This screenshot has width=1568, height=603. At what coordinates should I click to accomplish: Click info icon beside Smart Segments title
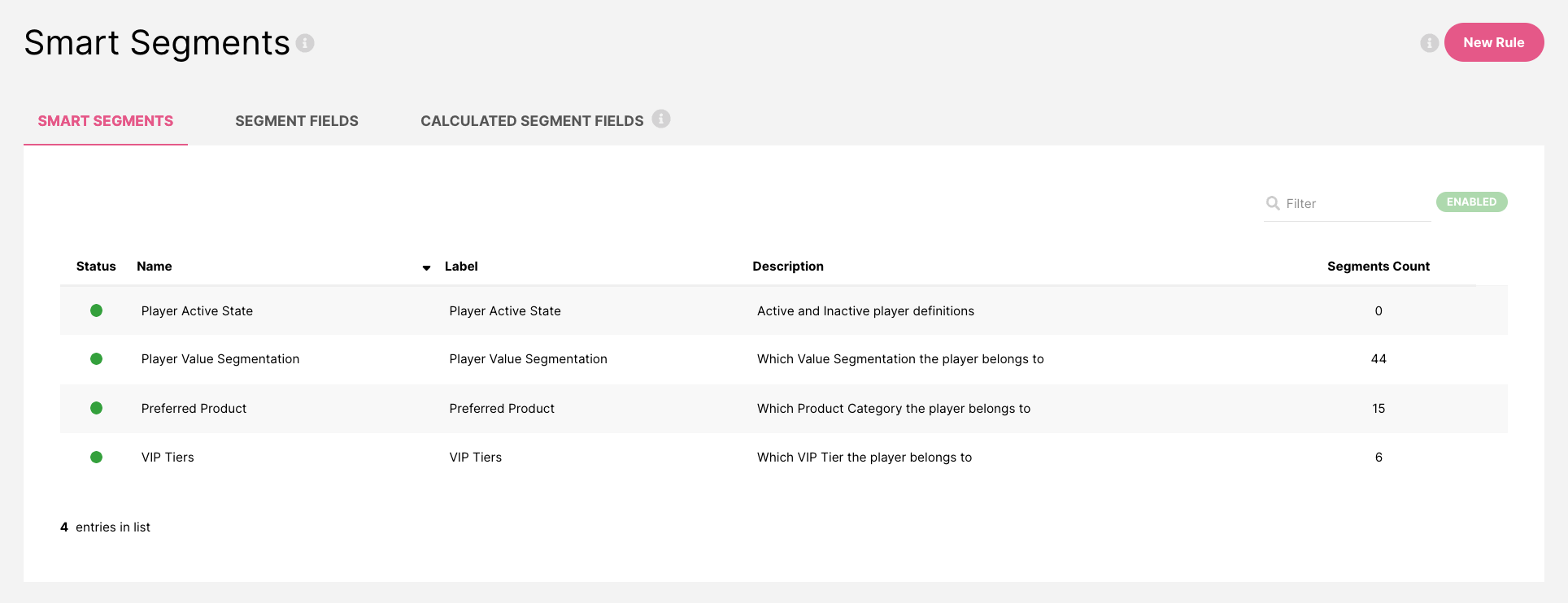click(x=305, y=43)
